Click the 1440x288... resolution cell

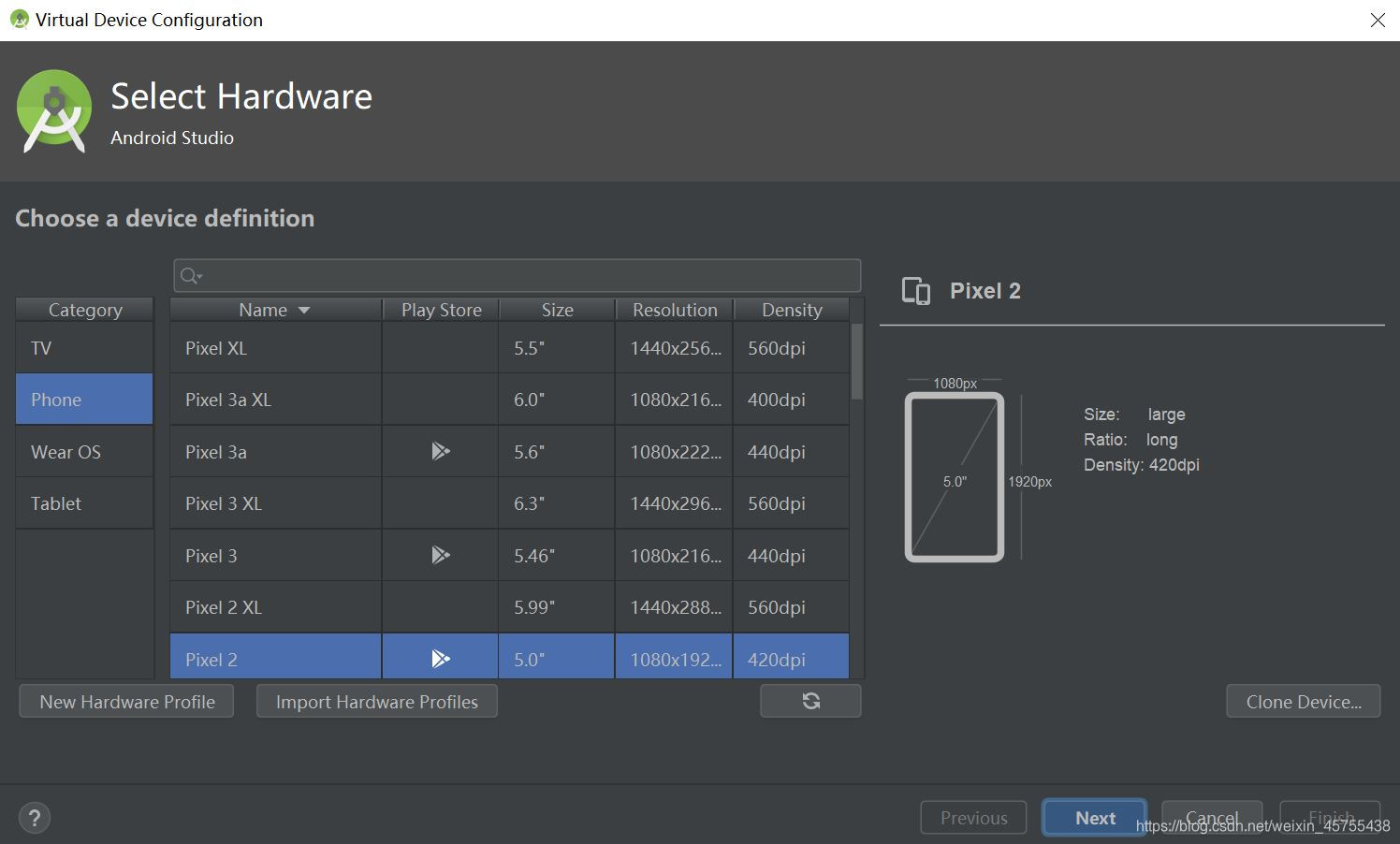pyautogui.click(x=676, y=607)
